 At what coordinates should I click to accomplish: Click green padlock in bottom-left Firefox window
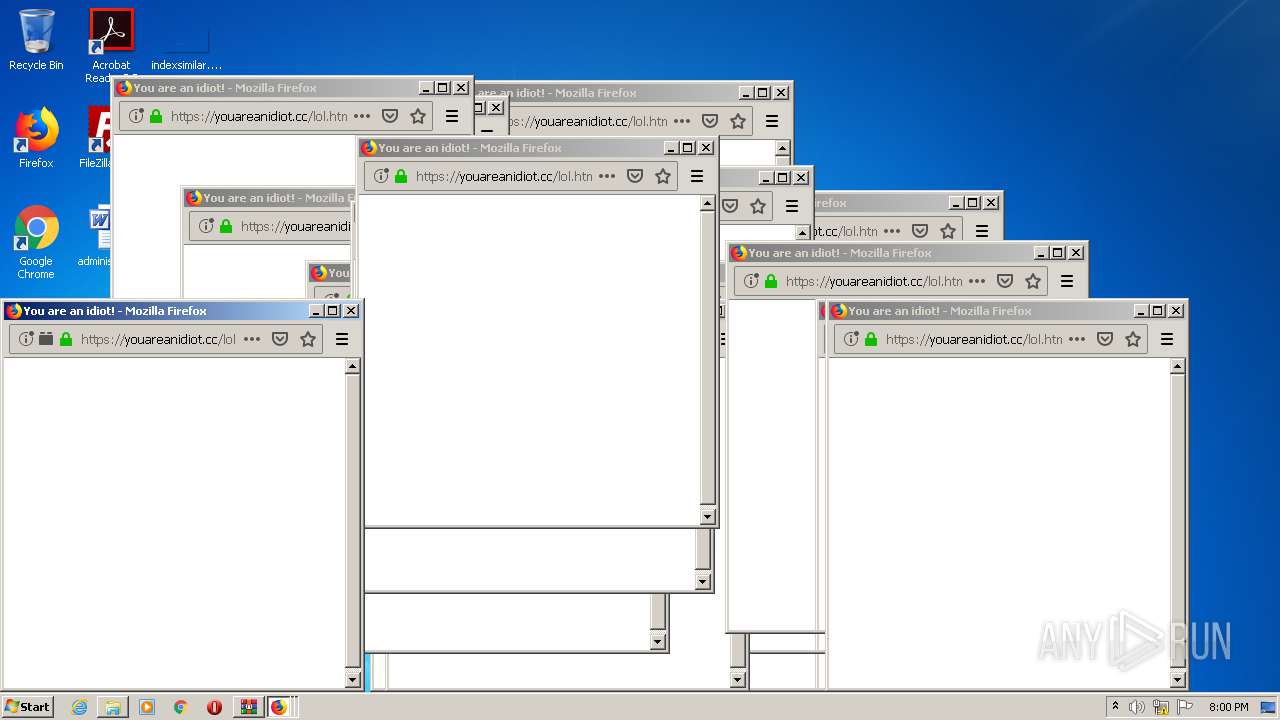(x=66, y=339)
